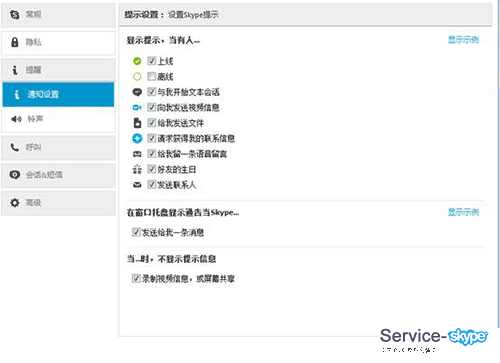Click the video camera icon beside 向我发送视频信息

(137, 107)
